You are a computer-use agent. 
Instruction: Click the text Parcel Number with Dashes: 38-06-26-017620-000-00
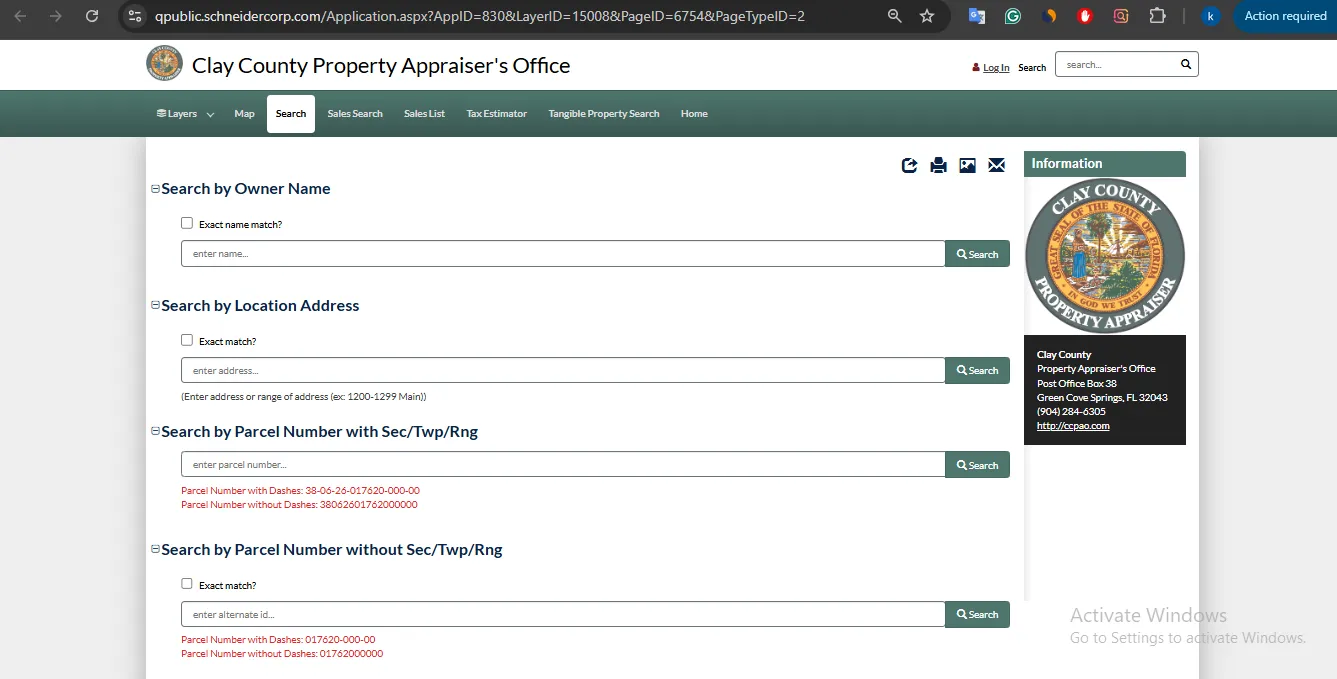pos(300,491)
